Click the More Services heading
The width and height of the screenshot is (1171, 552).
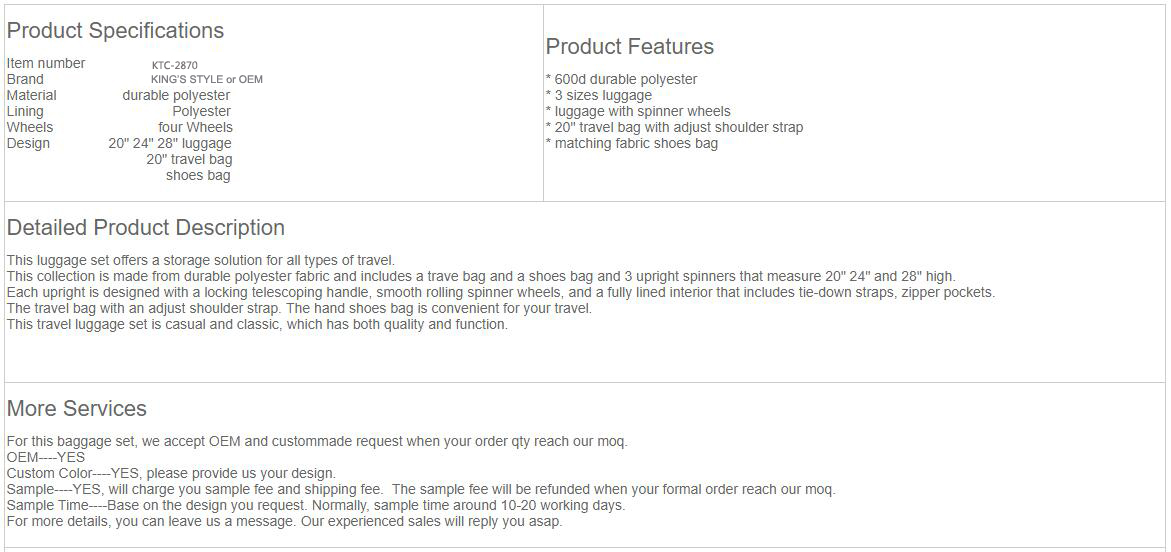coord(77,409)
